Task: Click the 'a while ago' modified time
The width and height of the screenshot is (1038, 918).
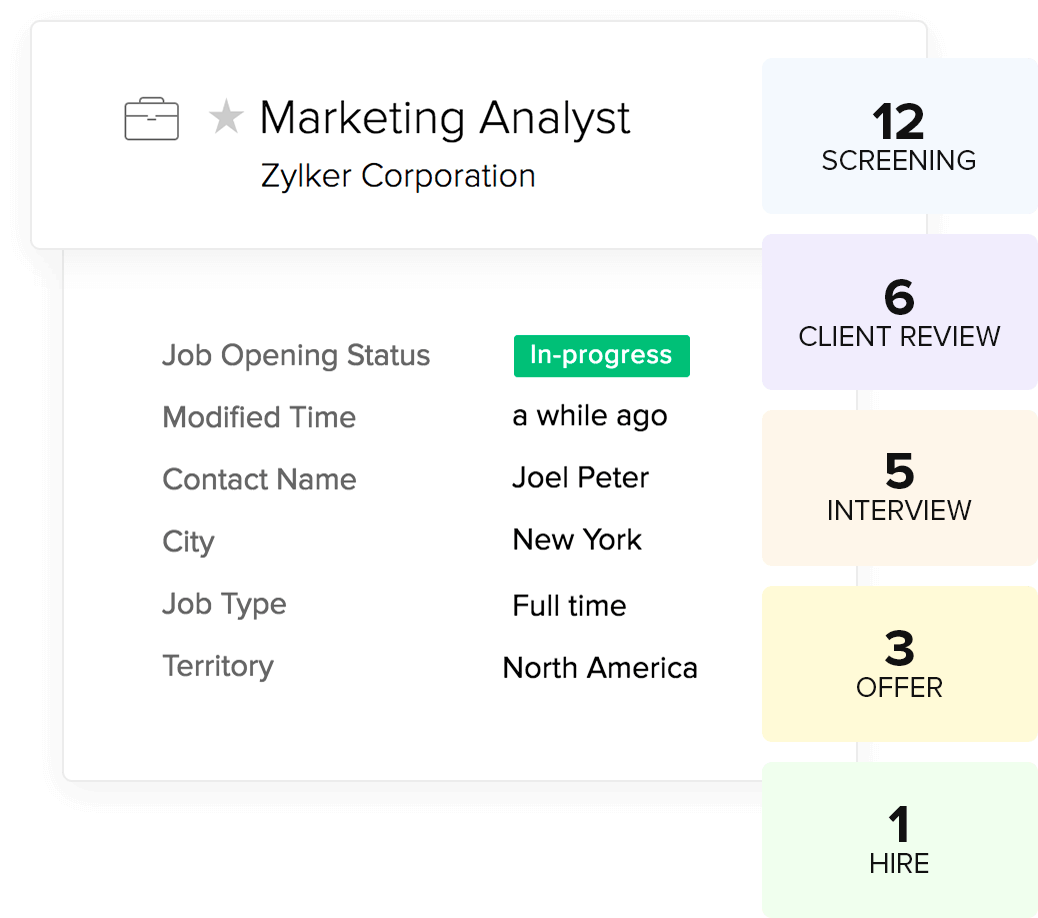Action: coord(589,416)
